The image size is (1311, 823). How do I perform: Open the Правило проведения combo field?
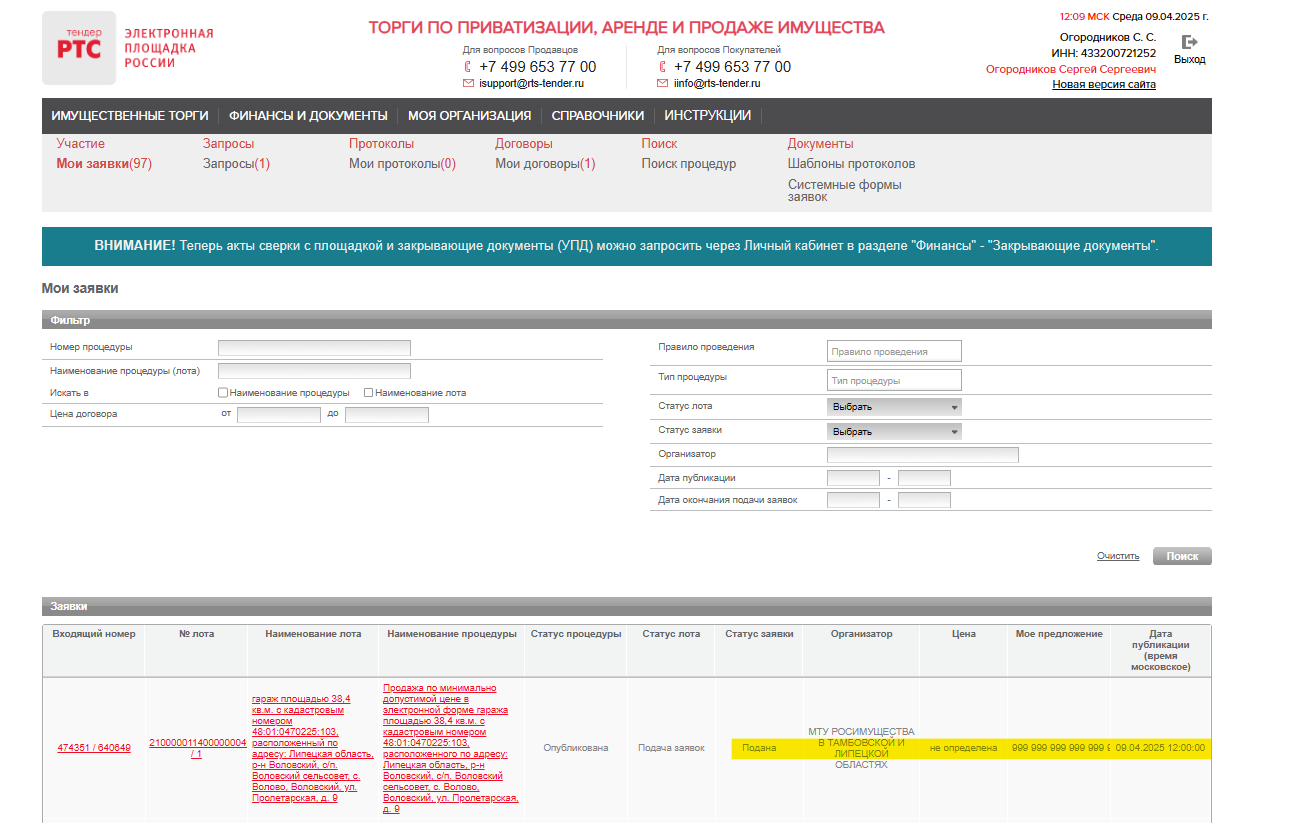[894, 351]
